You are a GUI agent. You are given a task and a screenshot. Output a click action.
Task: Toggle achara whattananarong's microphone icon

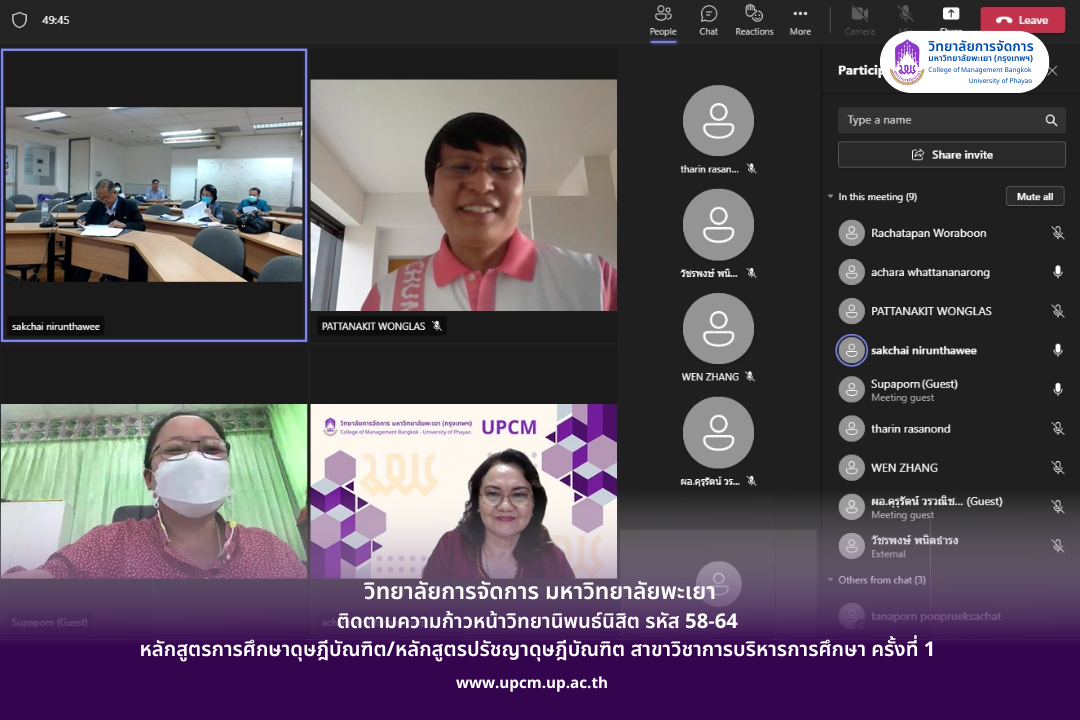click(x=1057, y=271)
